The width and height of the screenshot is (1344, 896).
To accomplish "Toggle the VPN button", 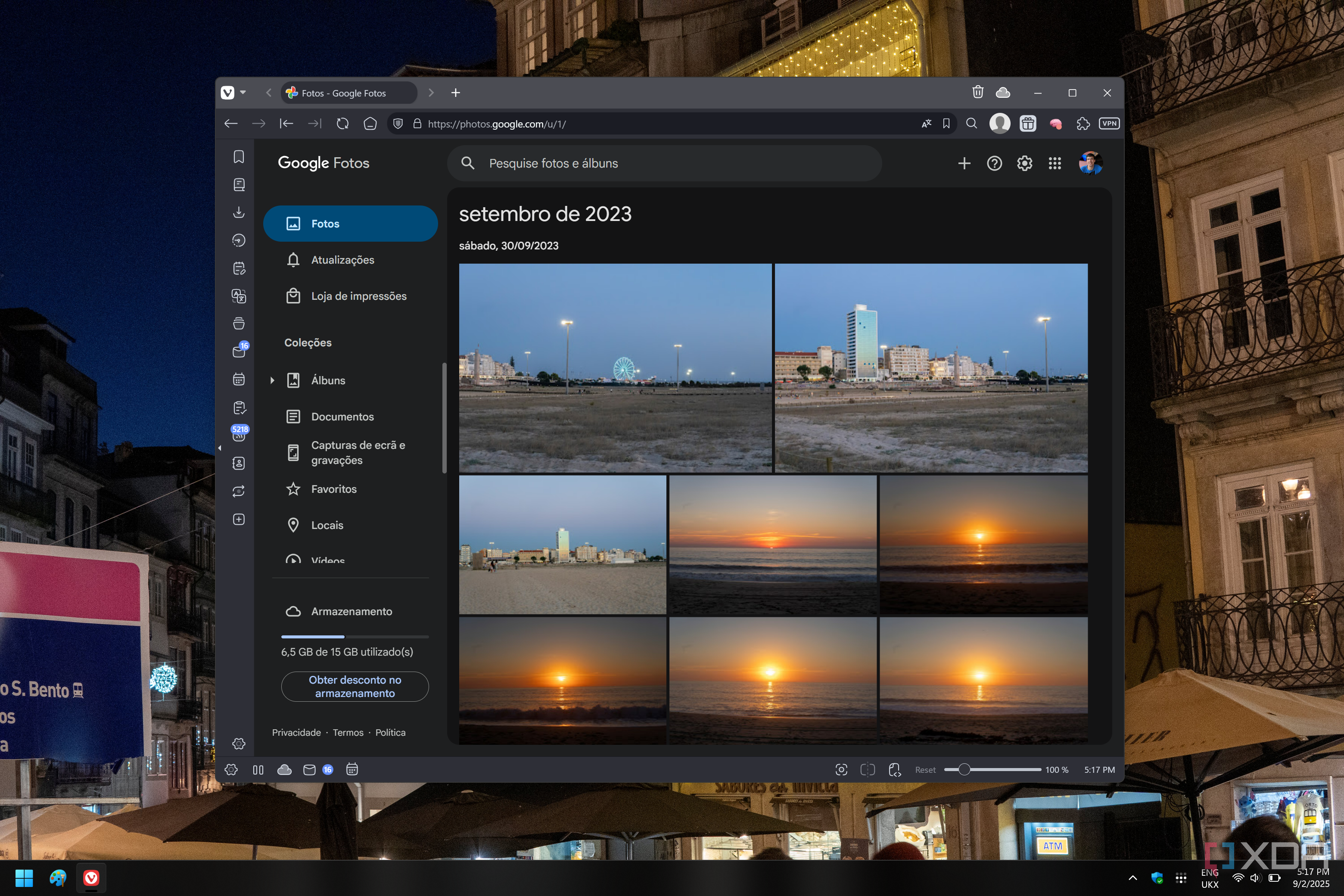I will 1108,124.
